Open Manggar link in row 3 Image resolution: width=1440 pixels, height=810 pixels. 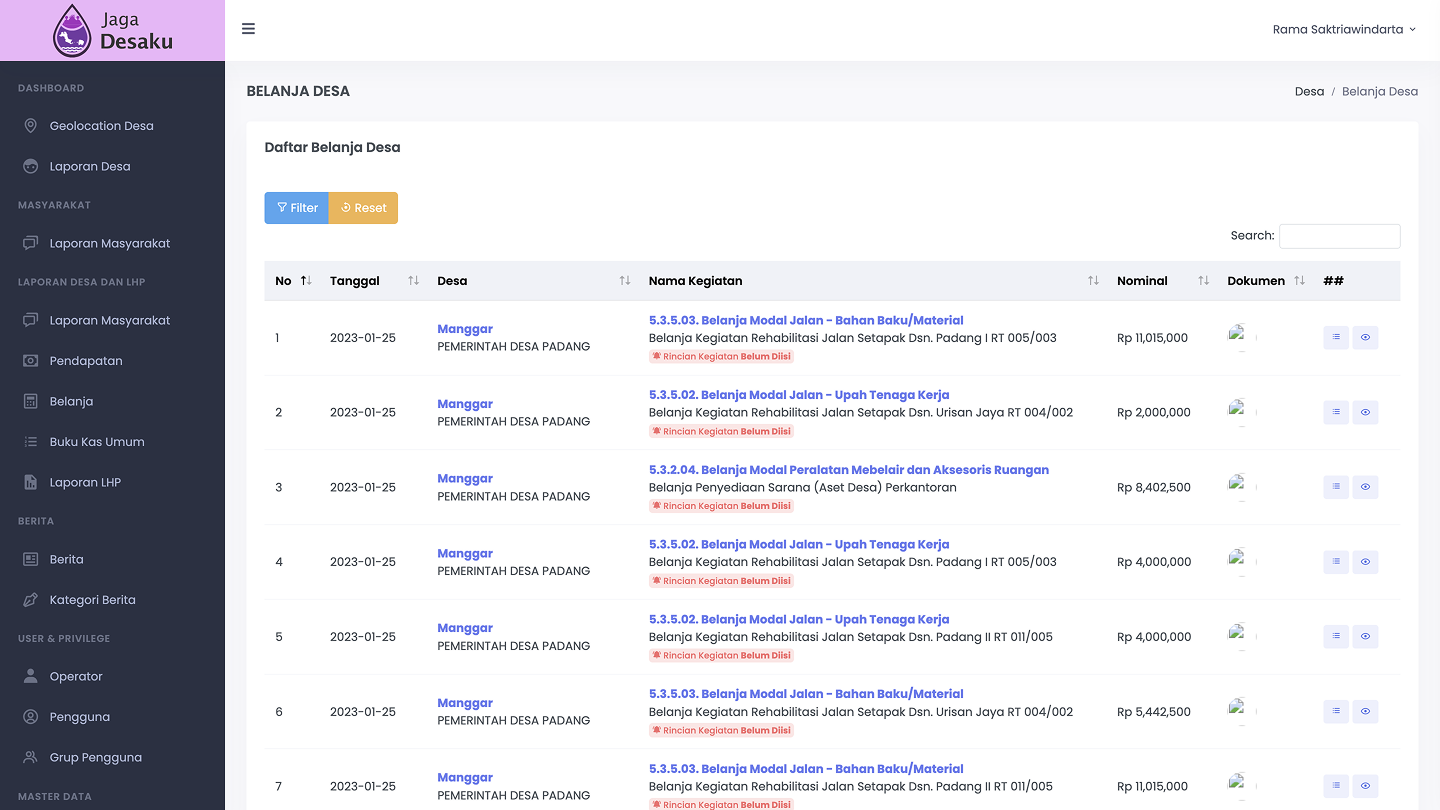click(465, 479)
